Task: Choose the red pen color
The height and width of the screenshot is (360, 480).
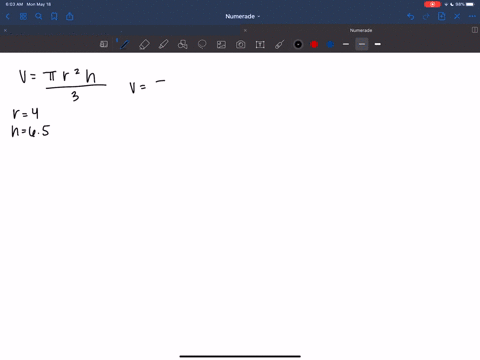Action: pyautogui.click(x=314, y=44)
